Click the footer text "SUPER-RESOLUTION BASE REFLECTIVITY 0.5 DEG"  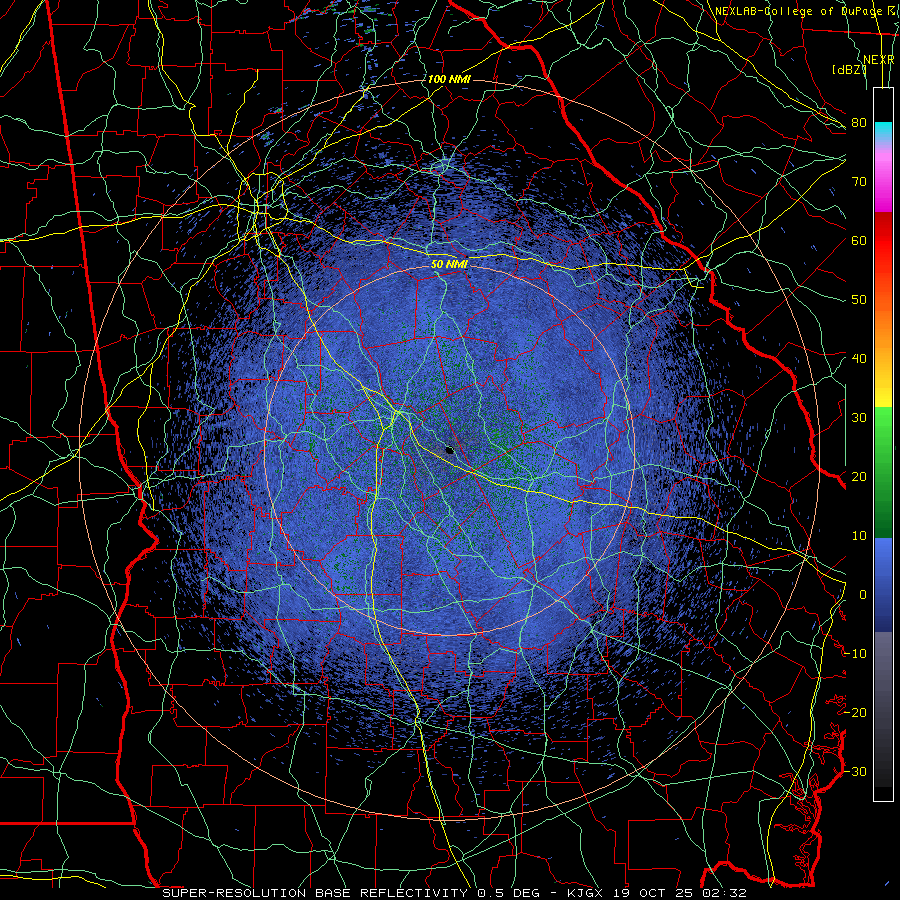[351, 893]
